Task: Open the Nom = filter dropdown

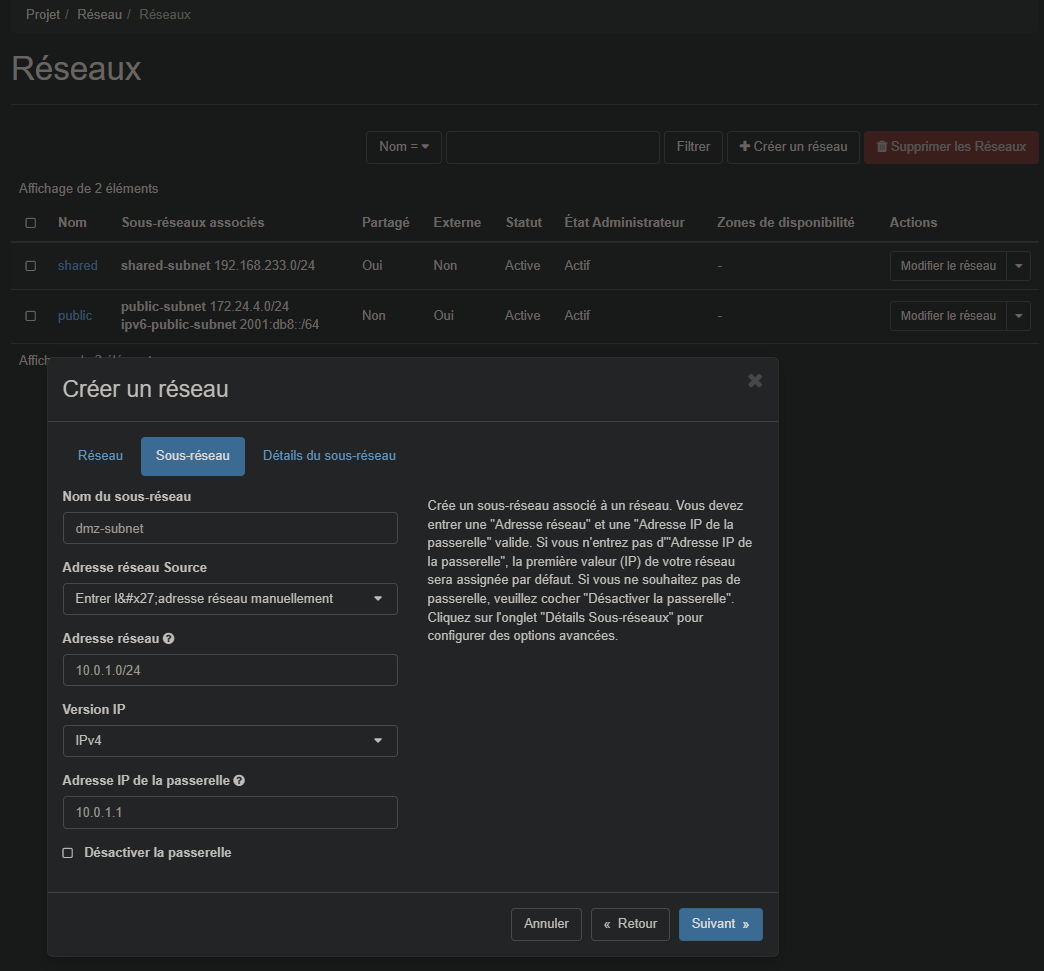Action: point(403,147)
